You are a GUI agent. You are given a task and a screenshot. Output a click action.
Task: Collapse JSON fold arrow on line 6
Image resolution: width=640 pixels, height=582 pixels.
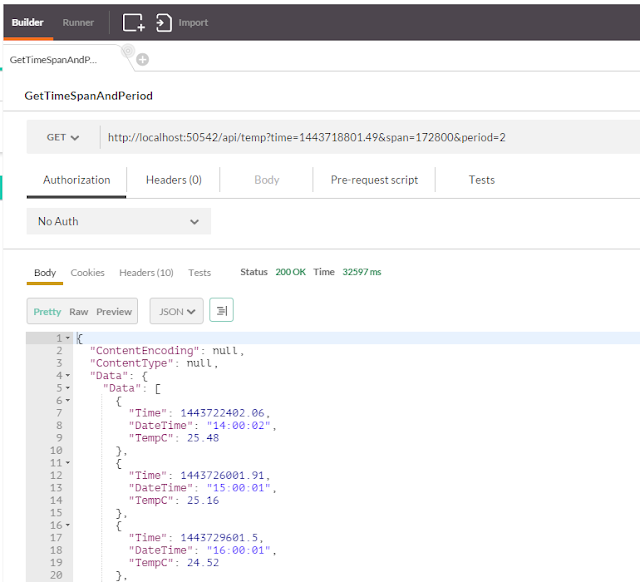tap(68, 400)
